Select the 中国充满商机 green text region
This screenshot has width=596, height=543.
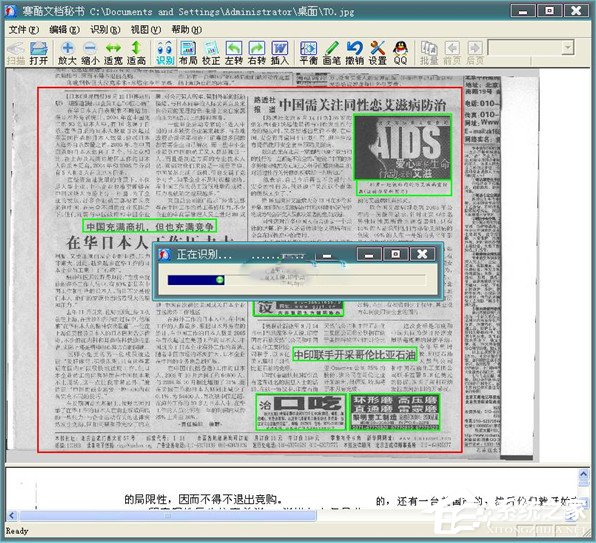click(x=149, y=226)
